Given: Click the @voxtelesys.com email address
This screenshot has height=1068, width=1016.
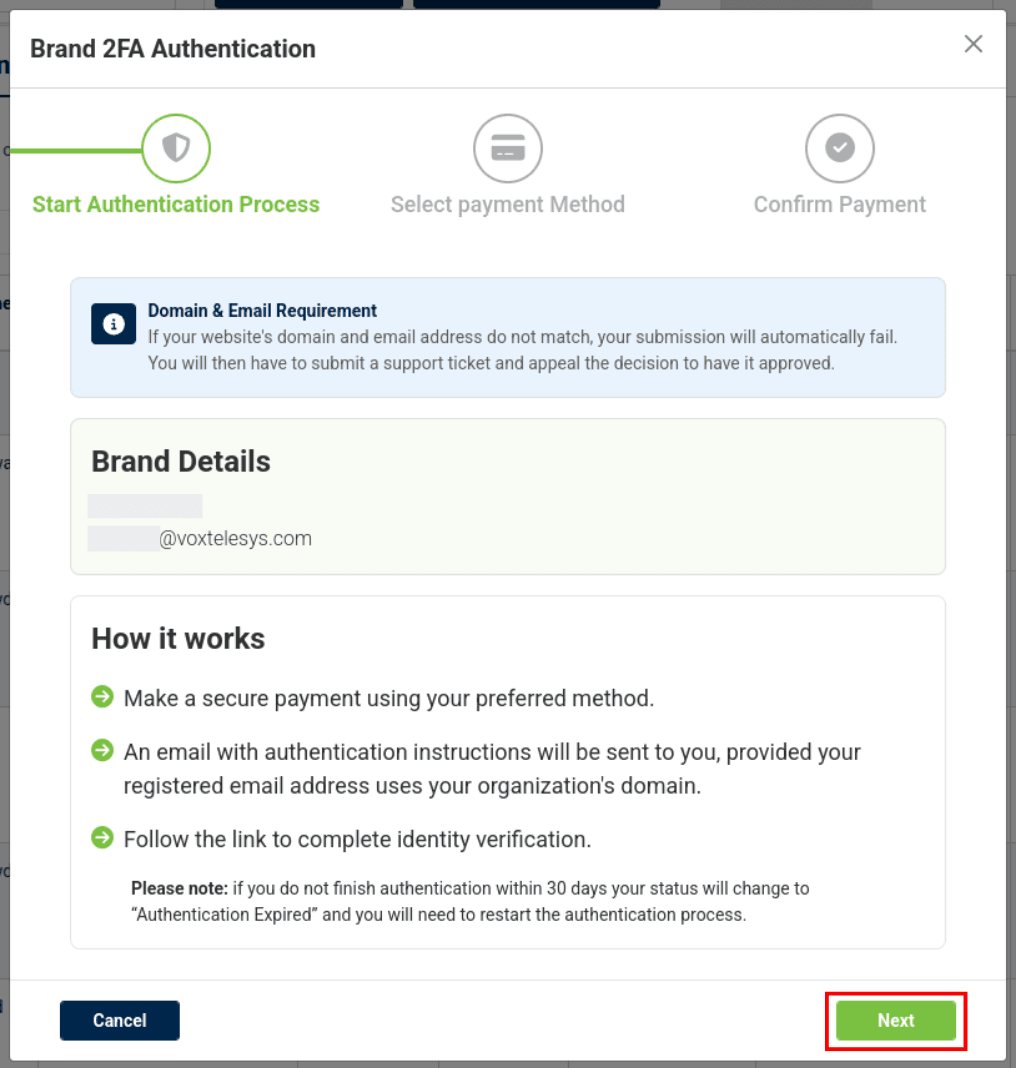Looking at the screenshot, I should (235, 539).
